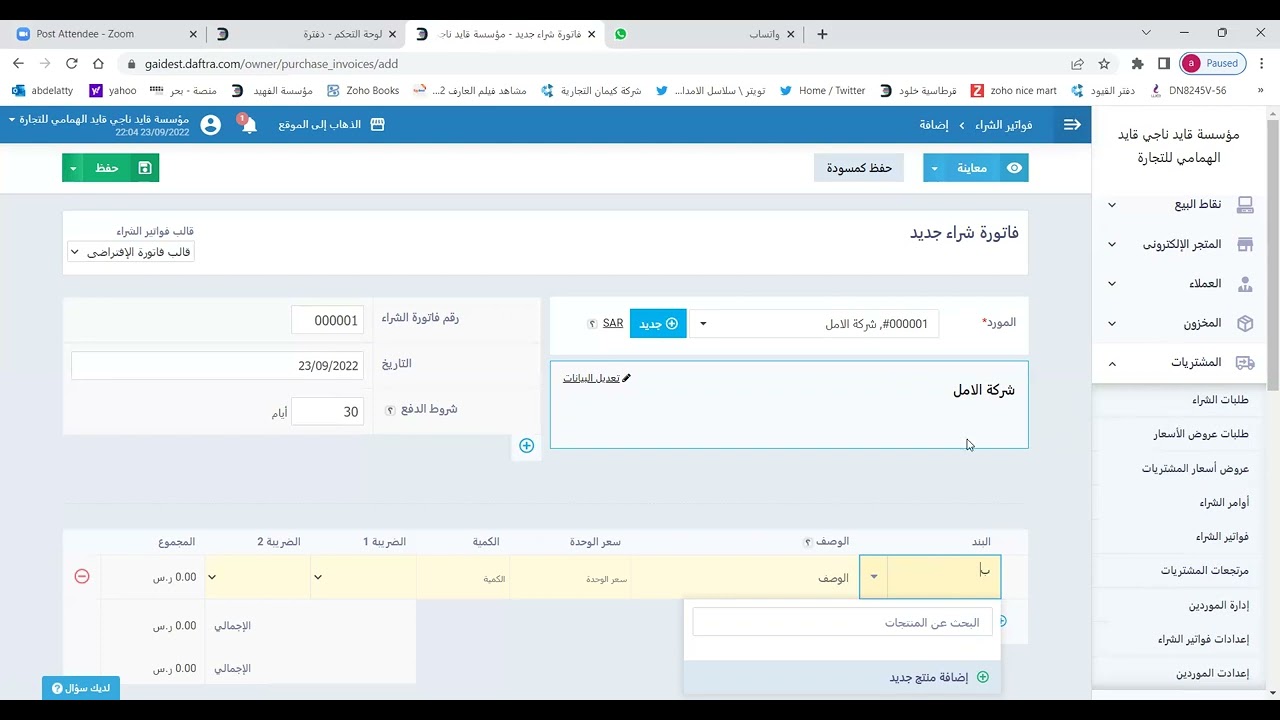The image size is (1280, 720).
Task: Open the نقاط البيع sidebar section
Action: click(1180, 204)
